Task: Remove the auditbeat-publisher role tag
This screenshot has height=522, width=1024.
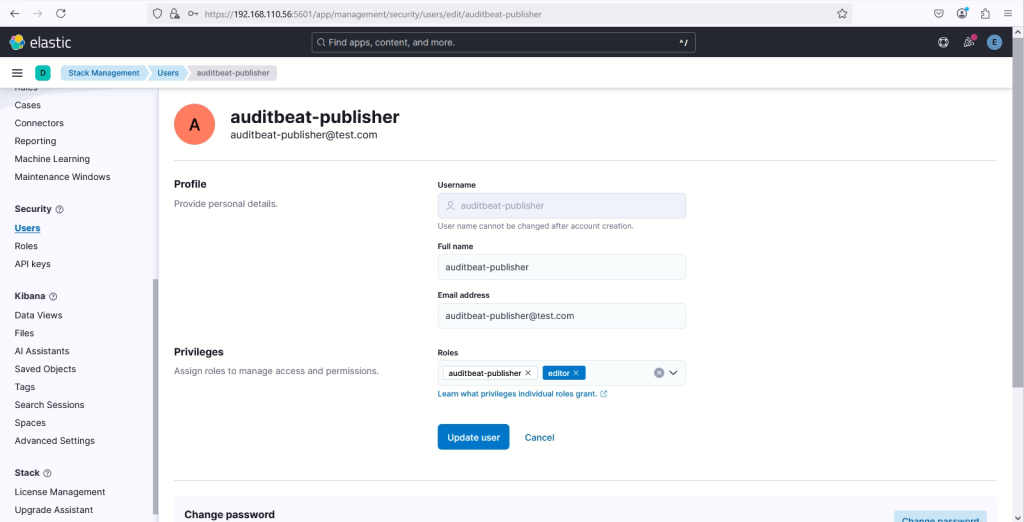Action: [x=528, y=373]
